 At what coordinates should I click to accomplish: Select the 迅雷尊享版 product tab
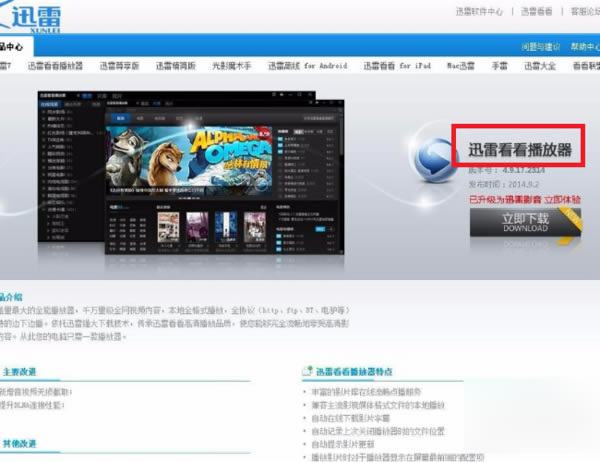(119, 66)
